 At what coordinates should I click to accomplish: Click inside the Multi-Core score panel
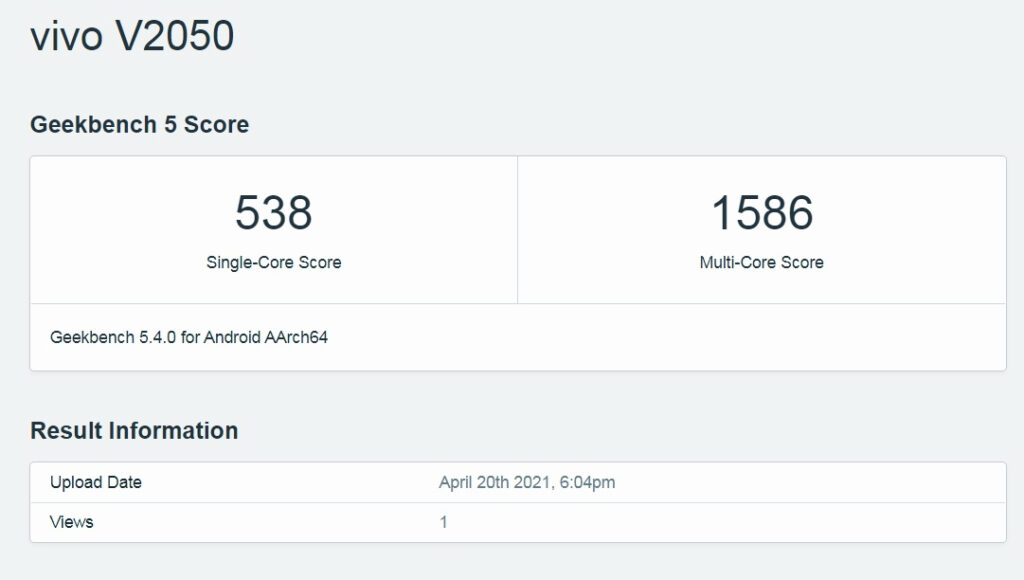tap(759, 230)
